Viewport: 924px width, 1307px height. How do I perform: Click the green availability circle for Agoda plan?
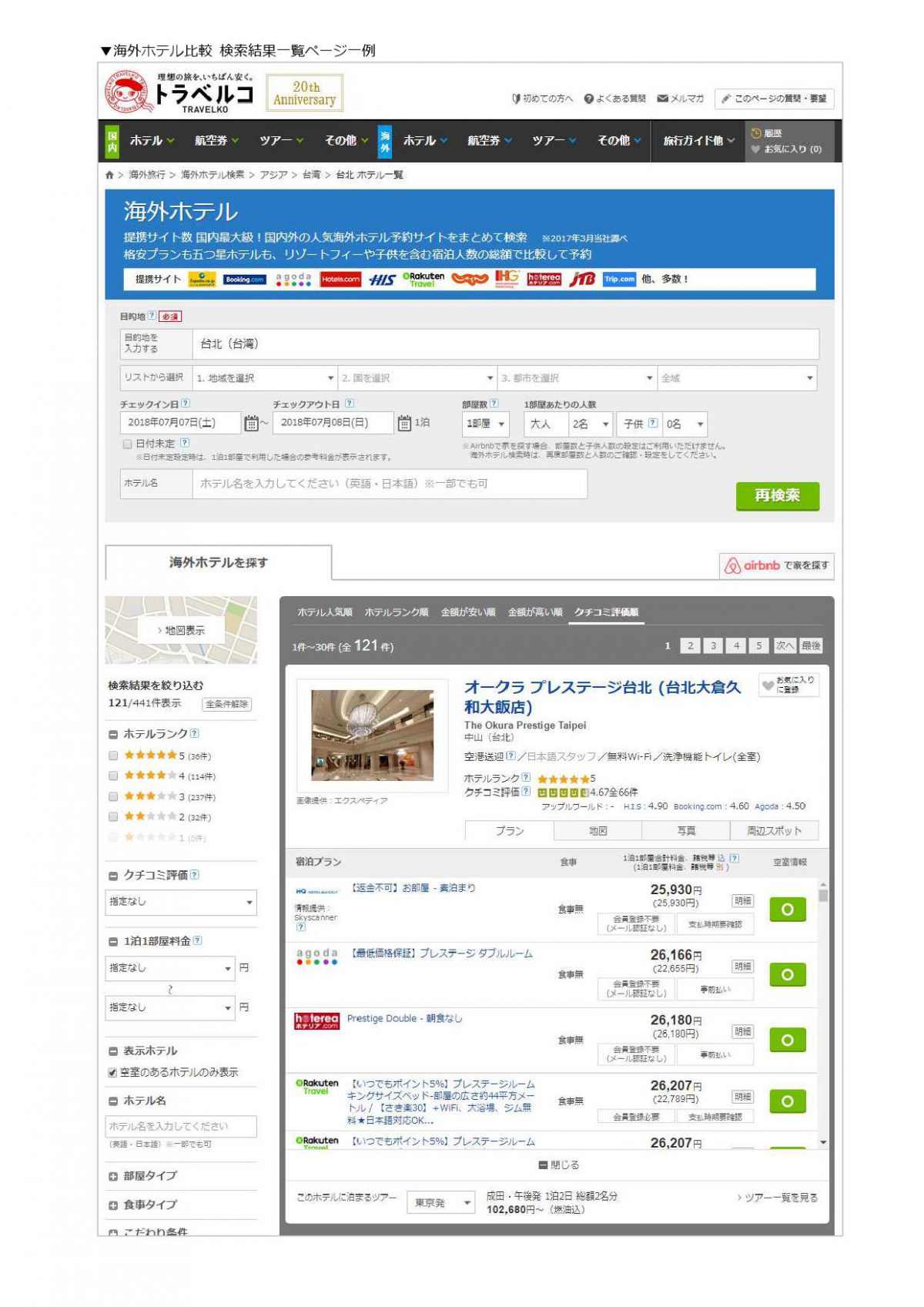[x=787, y=975]
